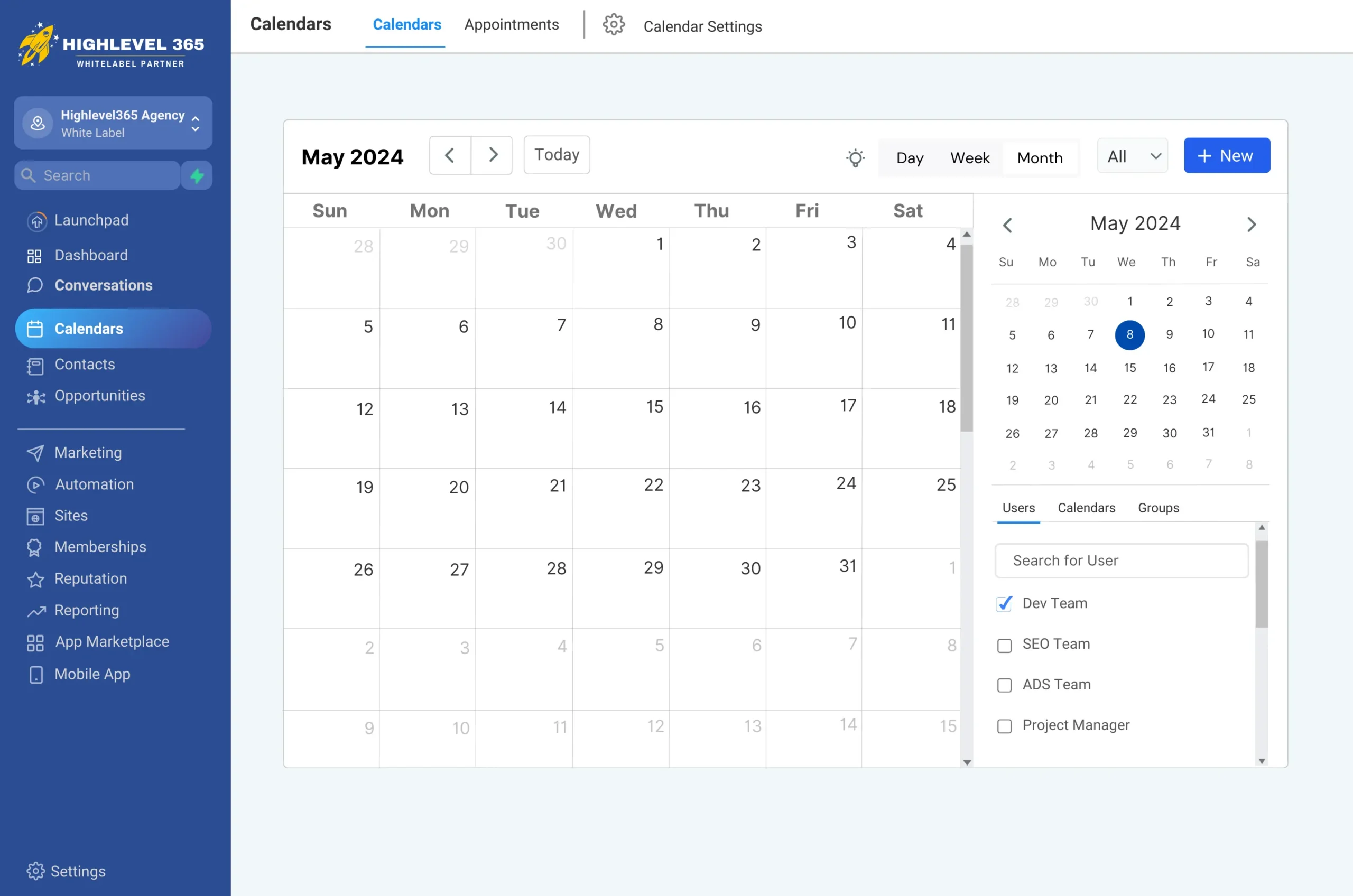Uncheck the Dev Team checkbox
The width and height of the screenshot is (1353, 896).
coord(1004,604)
